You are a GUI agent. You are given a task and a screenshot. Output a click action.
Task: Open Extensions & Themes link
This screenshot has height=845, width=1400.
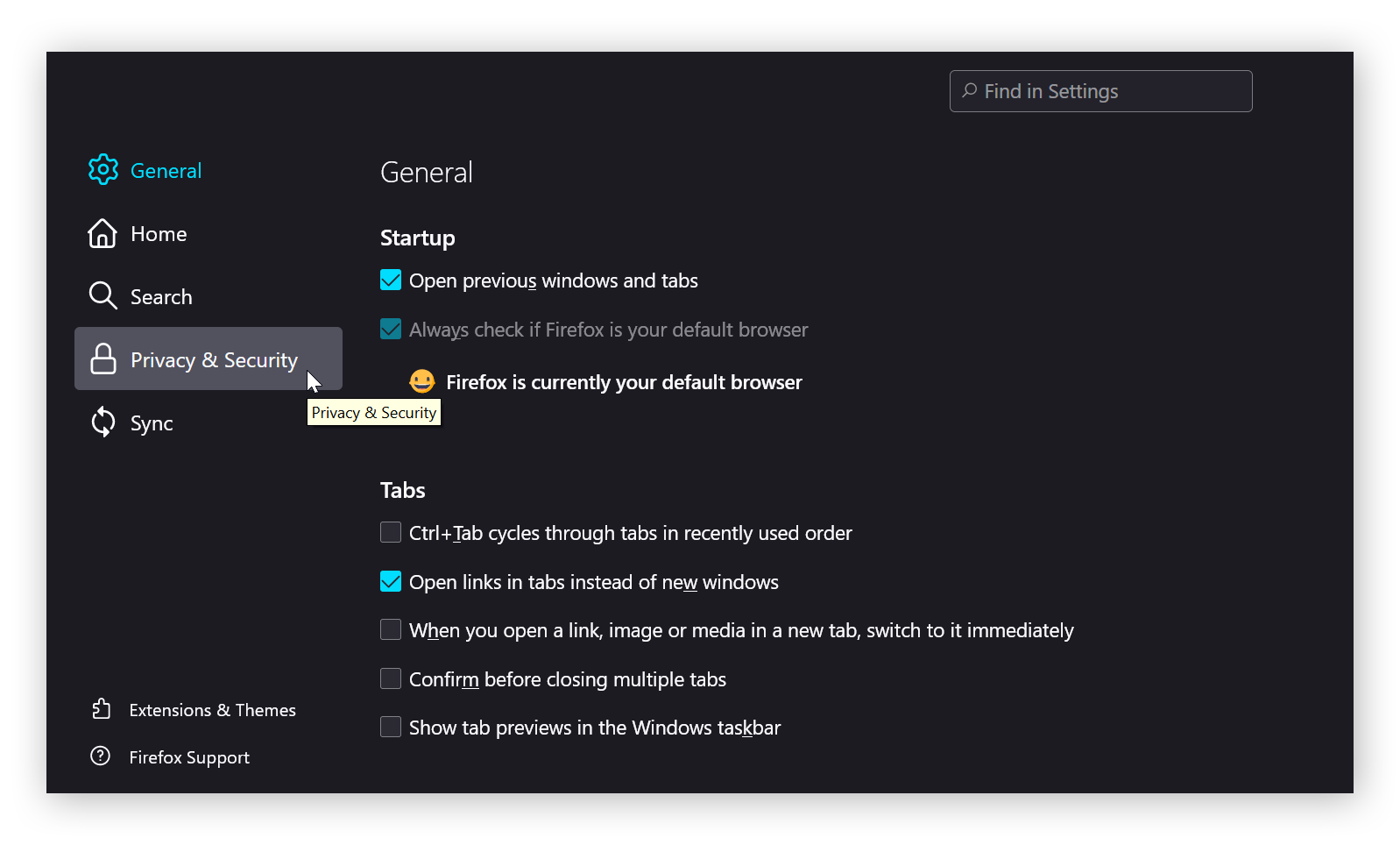pyautogui.click(x=194, y=709)
